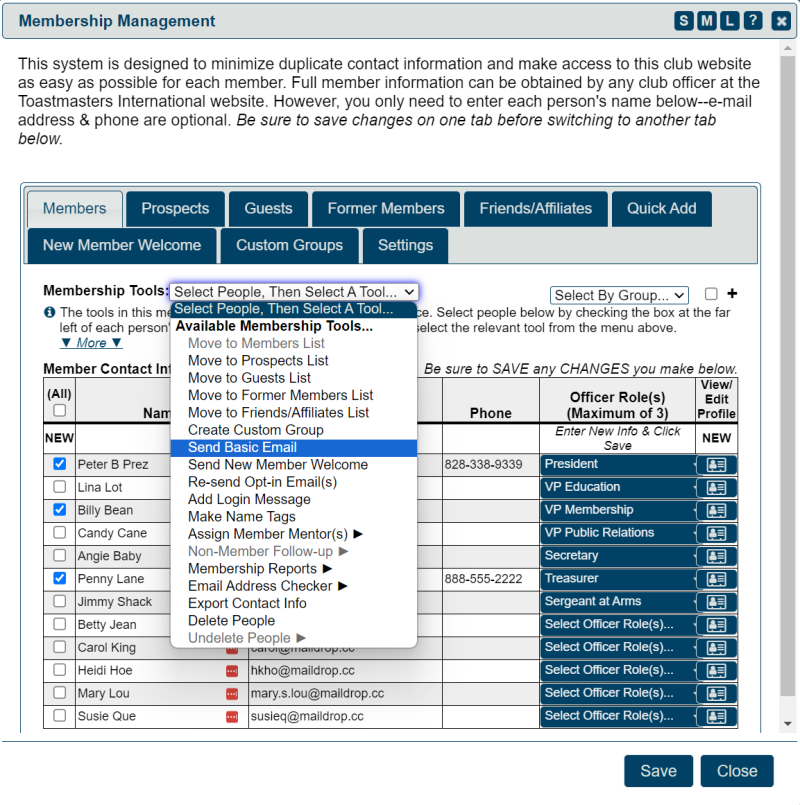Open Betty Jean's Select Officer Role(s) dropdown
The height and width of the screenshot is (805, 800).
click(618, 624)
